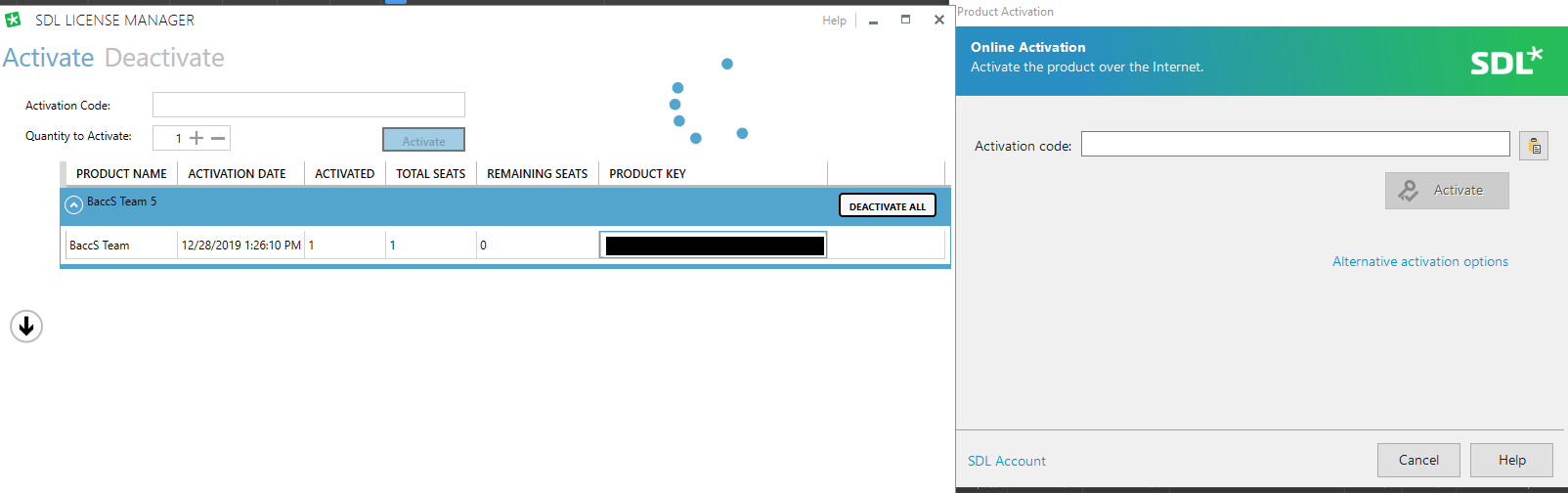
Task: Click the round down-arrow button
Action: tap(26, 326)
